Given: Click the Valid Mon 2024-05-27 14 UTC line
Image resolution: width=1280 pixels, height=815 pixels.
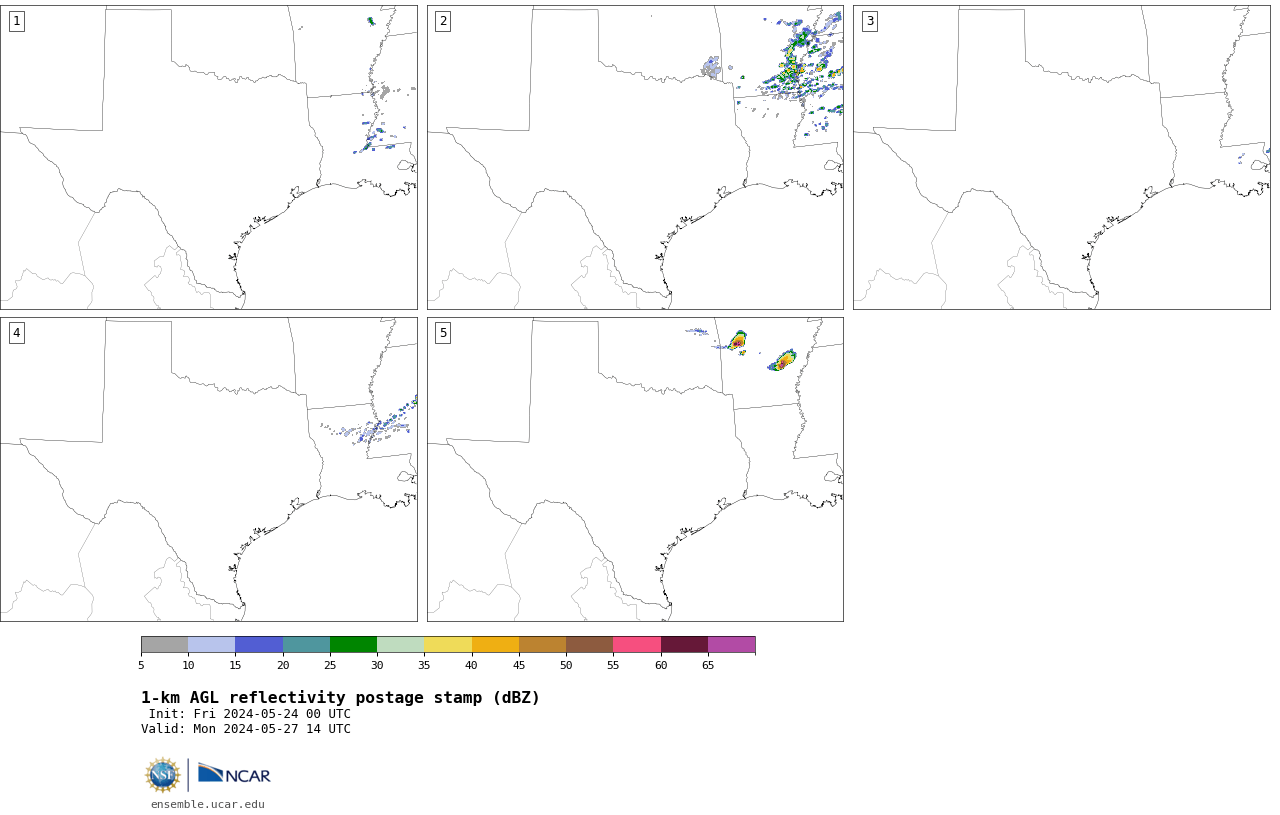Looking at the screenshot, I should [x=246, y=729].
